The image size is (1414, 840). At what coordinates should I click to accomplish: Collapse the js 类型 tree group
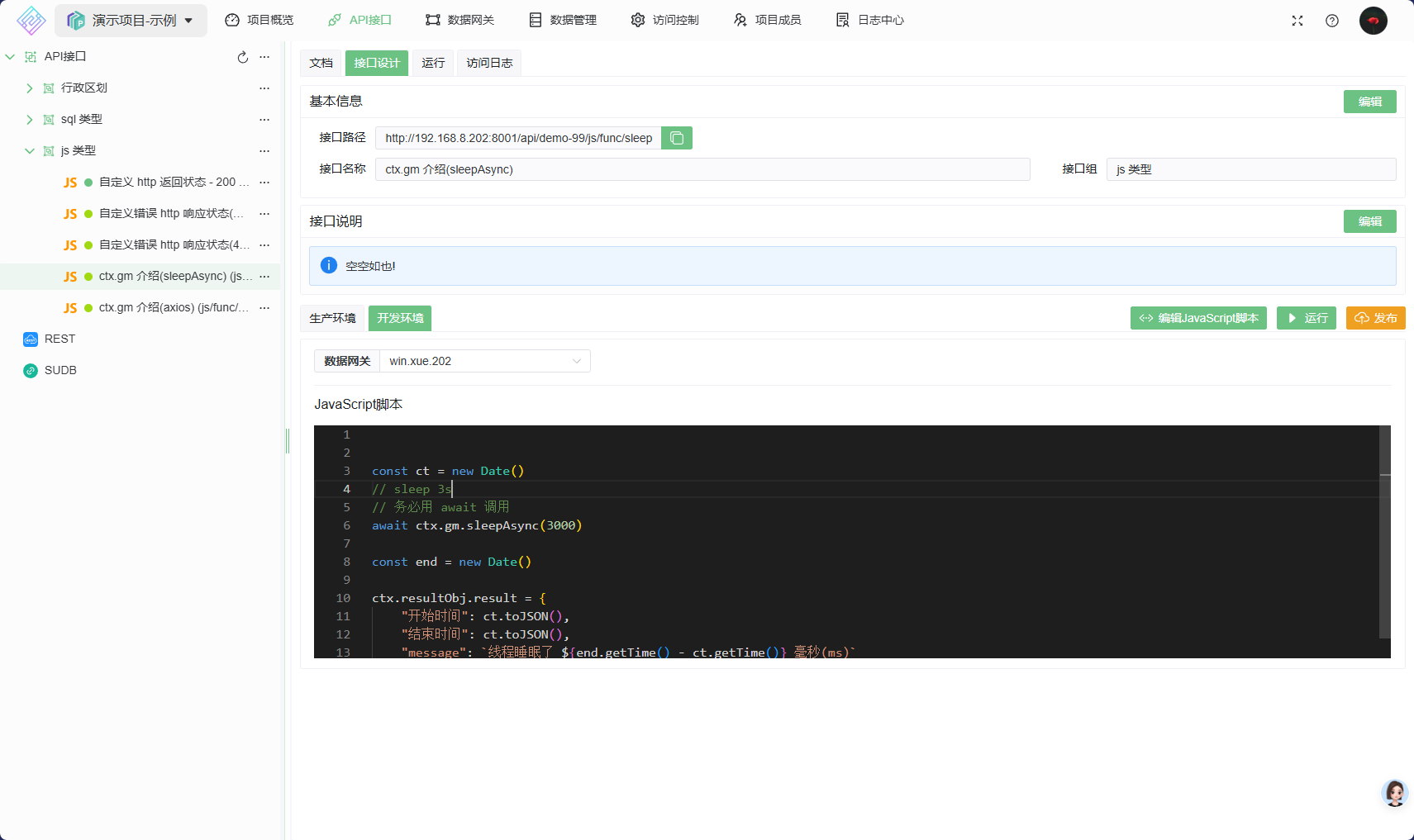30,151
